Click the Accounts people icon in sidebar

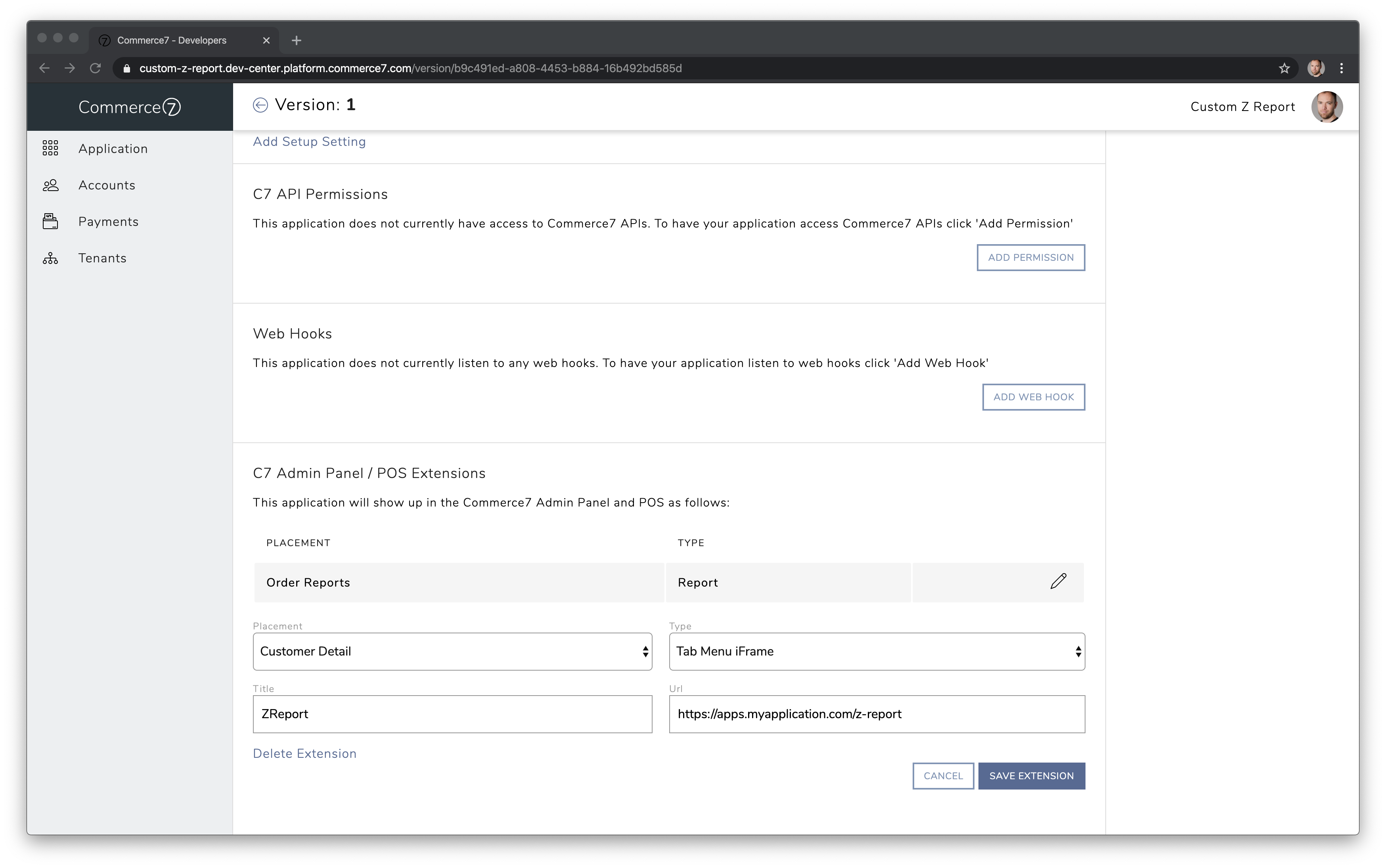(50, 185)
